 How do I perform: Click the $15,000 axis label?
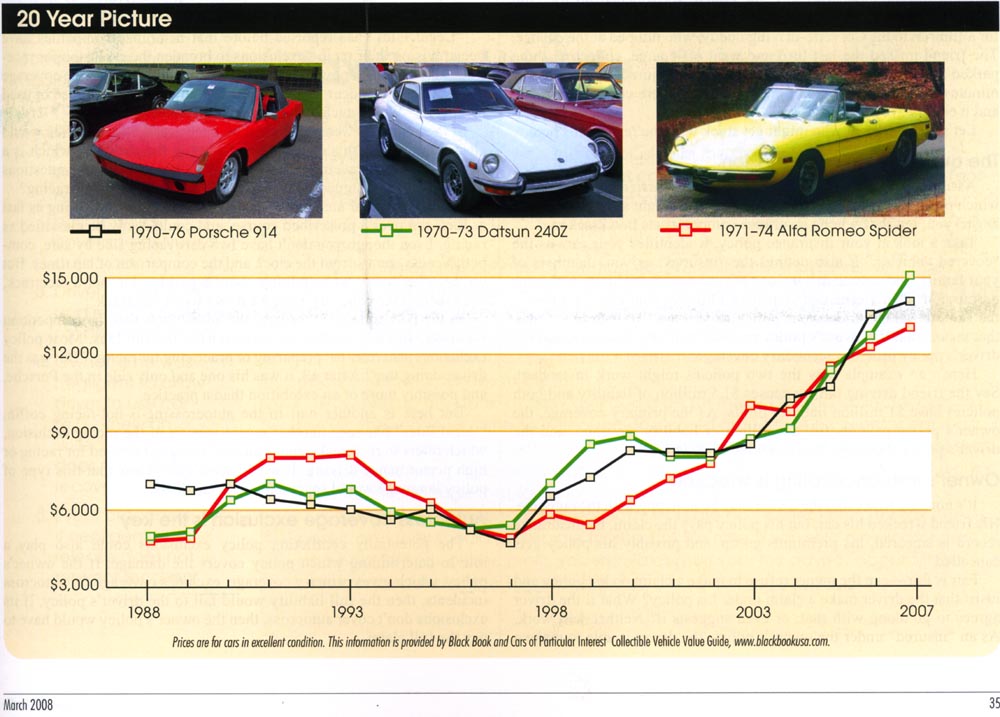pyautogui.click(x=70, y=278)
